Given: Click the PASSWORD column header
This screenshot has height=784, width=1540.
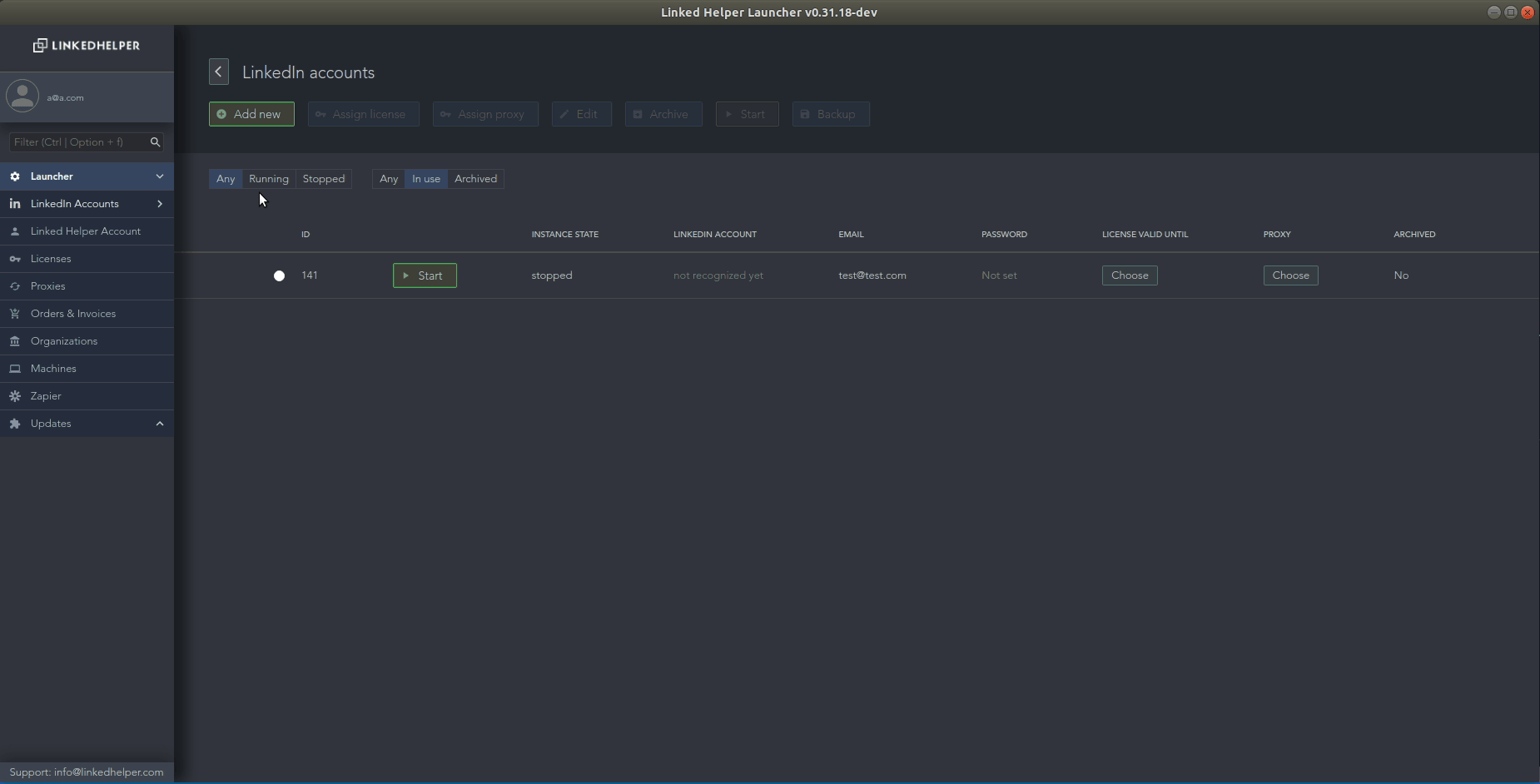Looking at the screenshot, I should click(1004, 235).
